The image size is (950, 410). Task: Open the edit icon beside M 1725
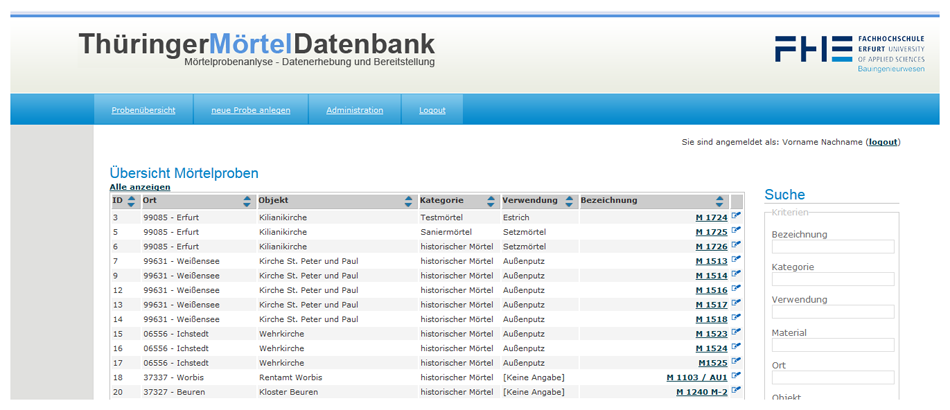pos(736,231)
